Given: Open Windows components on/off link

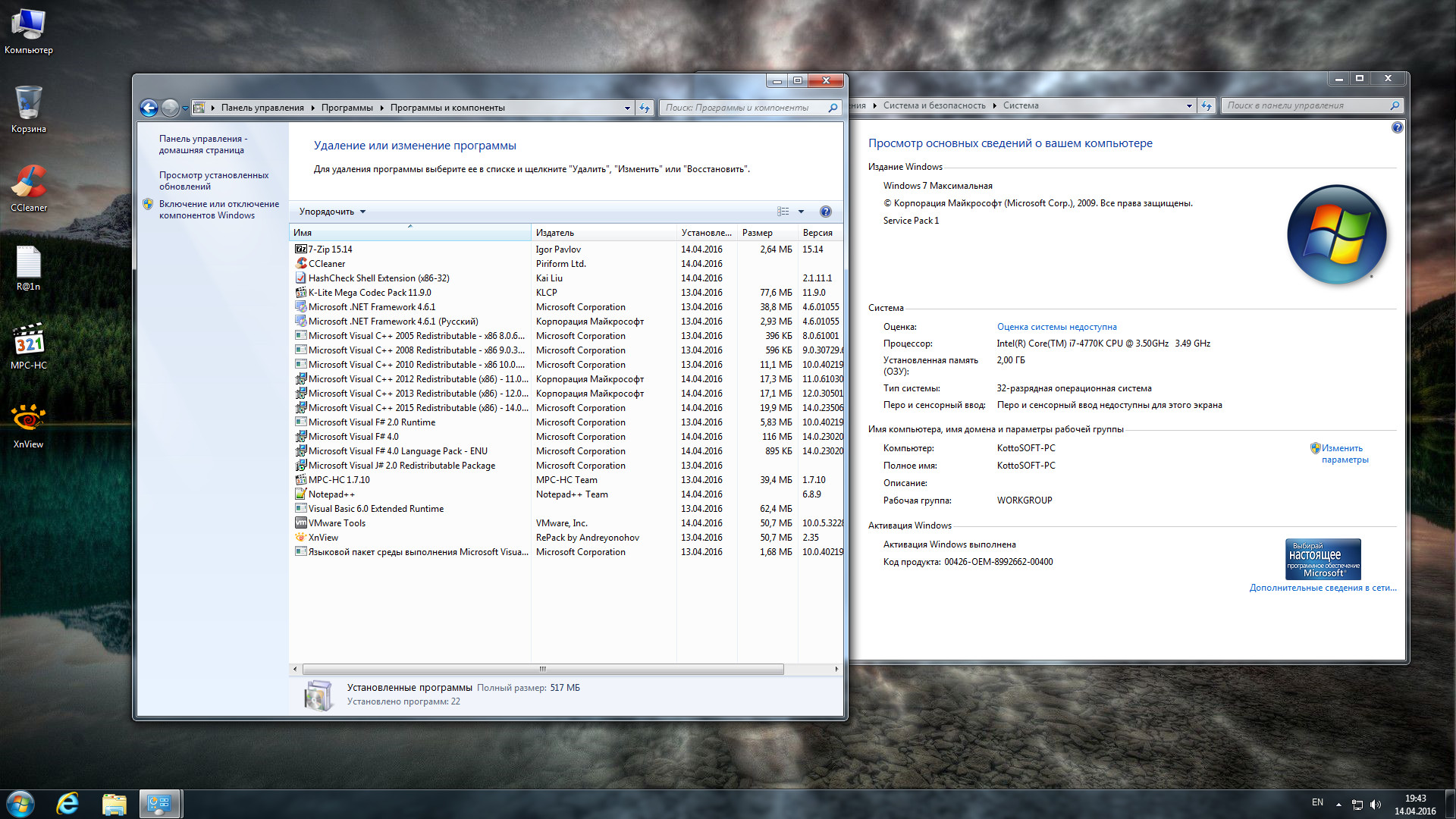Looking at the screenshot, I should point(218,209).
